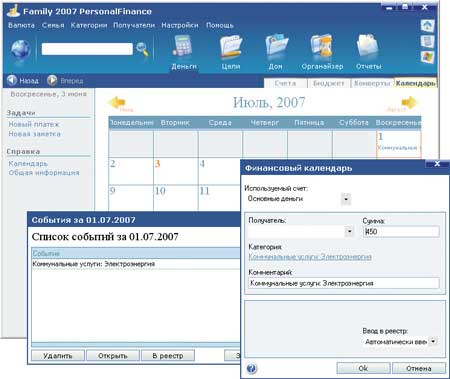Click the Июль, 2007 month heading
This screenshot has height=379, width=450.
coord(269,102)
